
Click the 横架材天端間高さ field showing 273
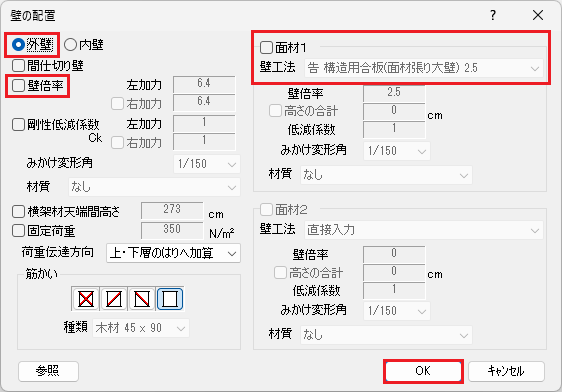click(172, 210)
